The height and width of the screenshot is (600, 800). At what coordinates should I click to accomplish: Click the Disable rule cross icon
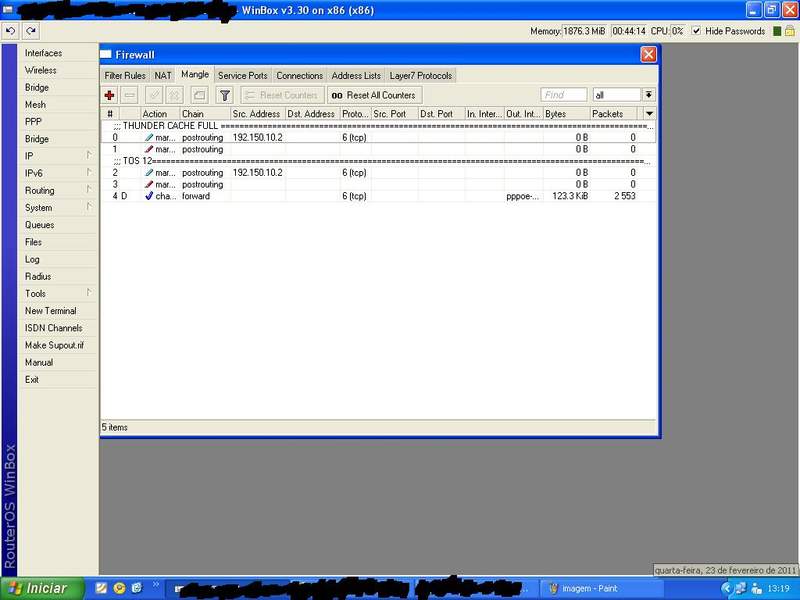tap(174, 95)
